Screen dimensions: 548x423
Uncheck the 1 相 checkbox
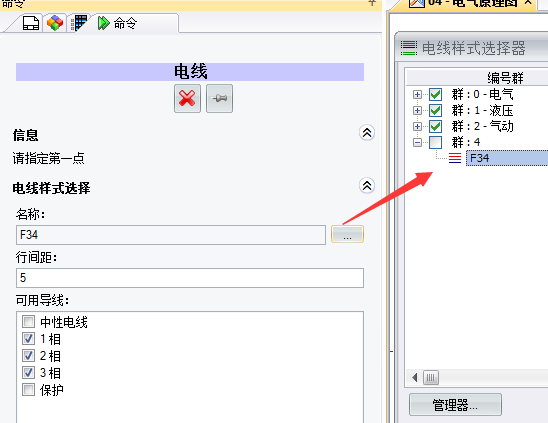pyautogui.click(x=28, y=338)
